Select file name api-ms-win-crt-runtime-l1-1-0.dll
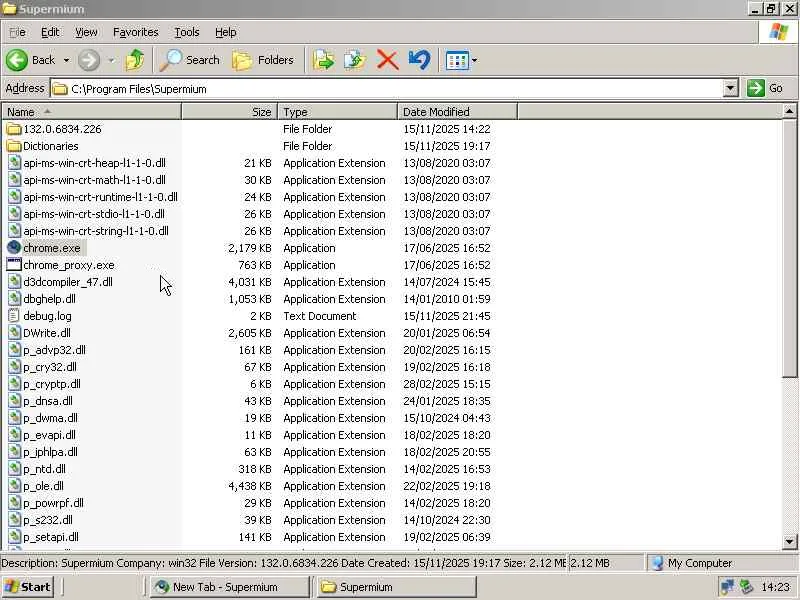 point(101,197)
